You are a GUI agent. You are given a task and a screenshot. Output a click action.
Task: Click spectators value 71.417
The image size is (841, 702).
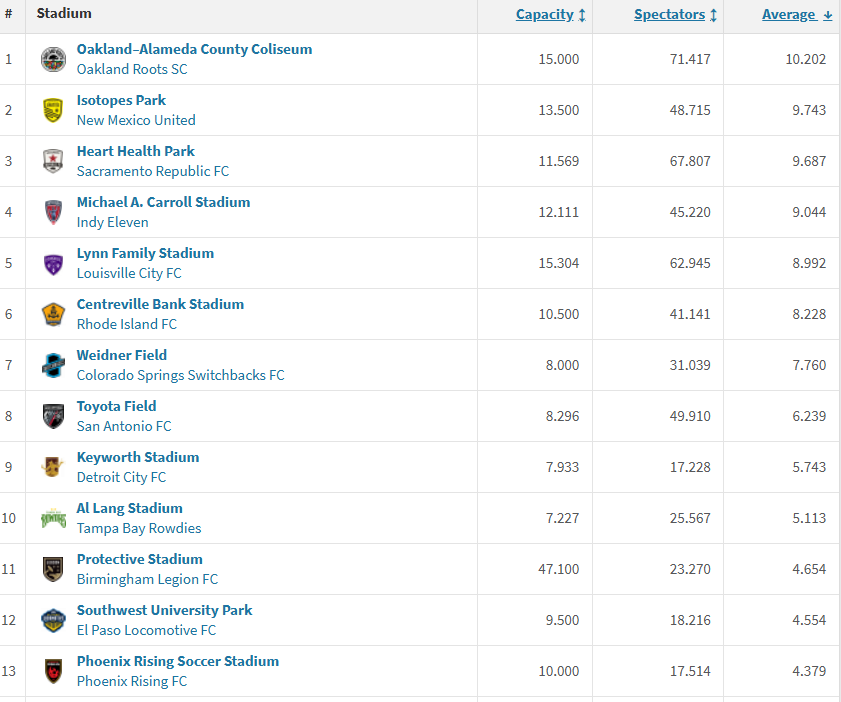[690, 59]
